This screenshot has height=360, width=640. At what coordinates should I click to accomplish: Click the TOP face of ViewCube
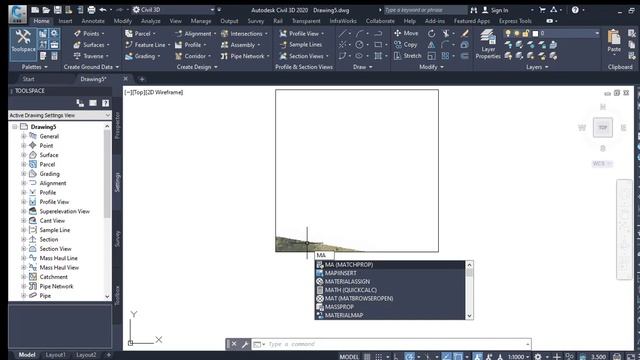(x=603, y=128)
